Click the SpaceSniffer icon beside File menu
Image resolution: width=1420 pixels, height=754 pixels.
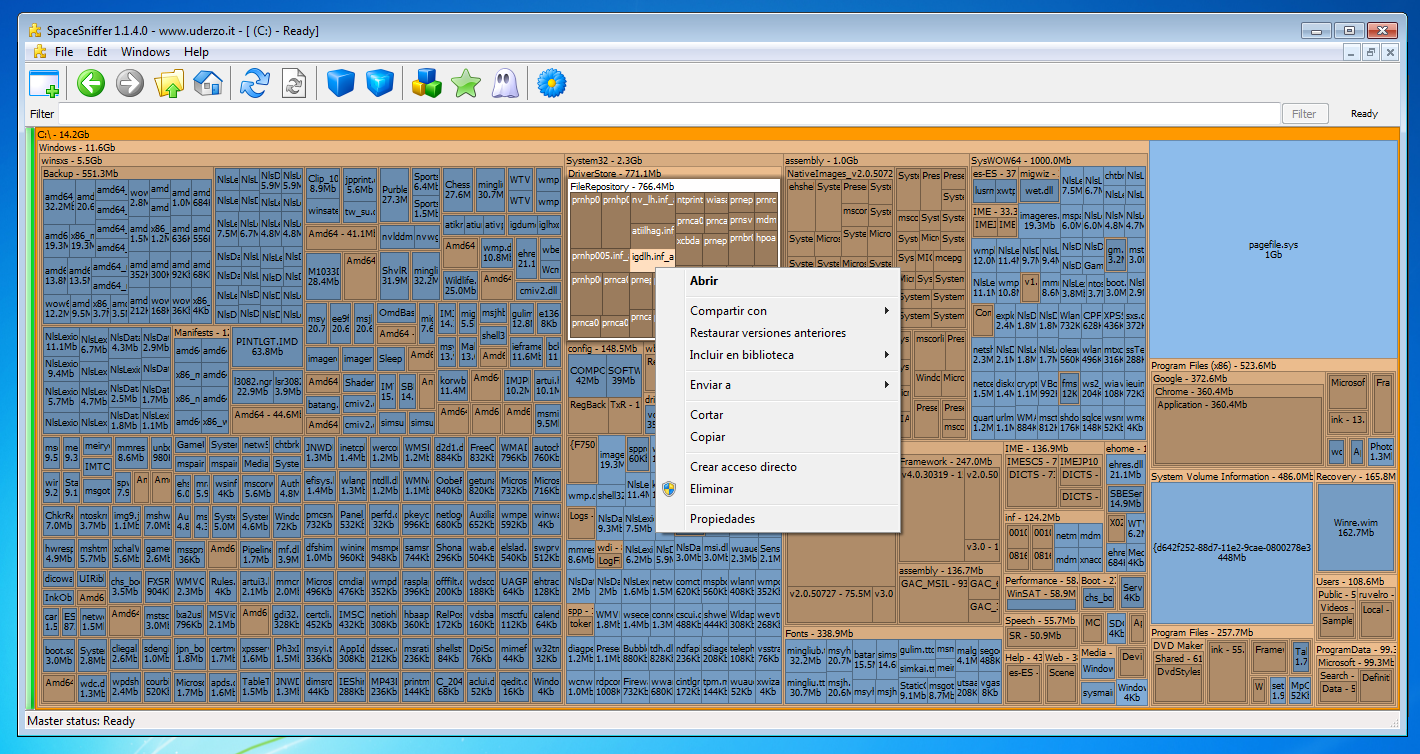[x=39, y=52]
